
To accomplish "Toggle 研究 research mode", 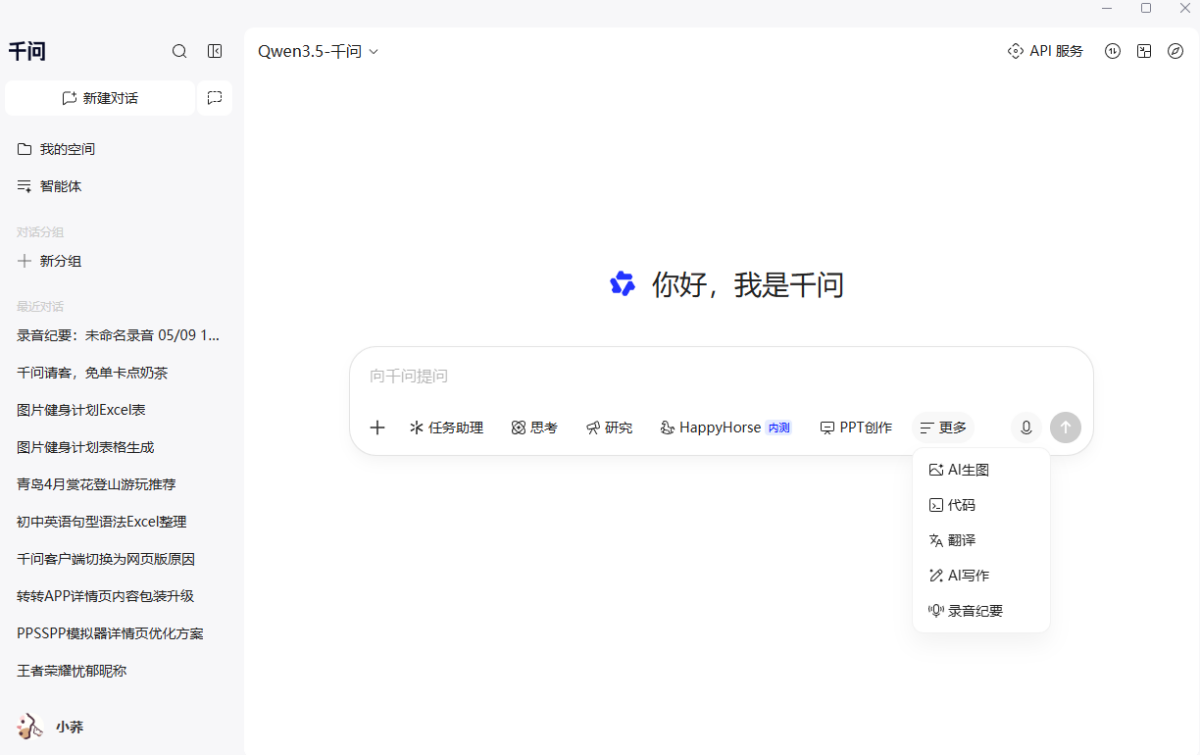I will [609, 428].
